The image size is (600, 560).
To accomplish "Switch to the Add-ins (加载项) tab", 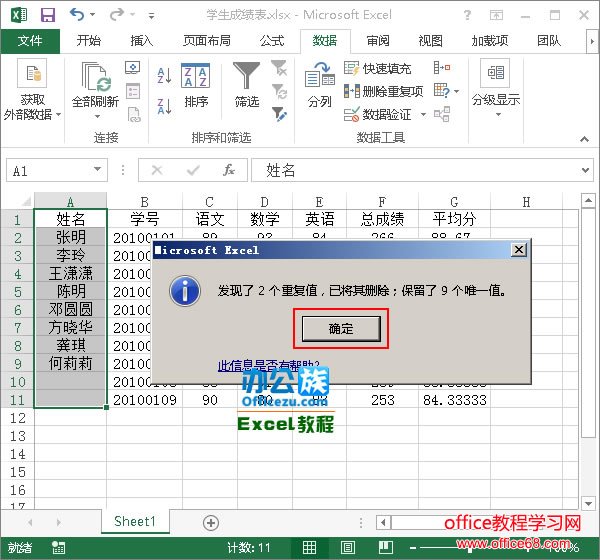I will pos(490,41).
